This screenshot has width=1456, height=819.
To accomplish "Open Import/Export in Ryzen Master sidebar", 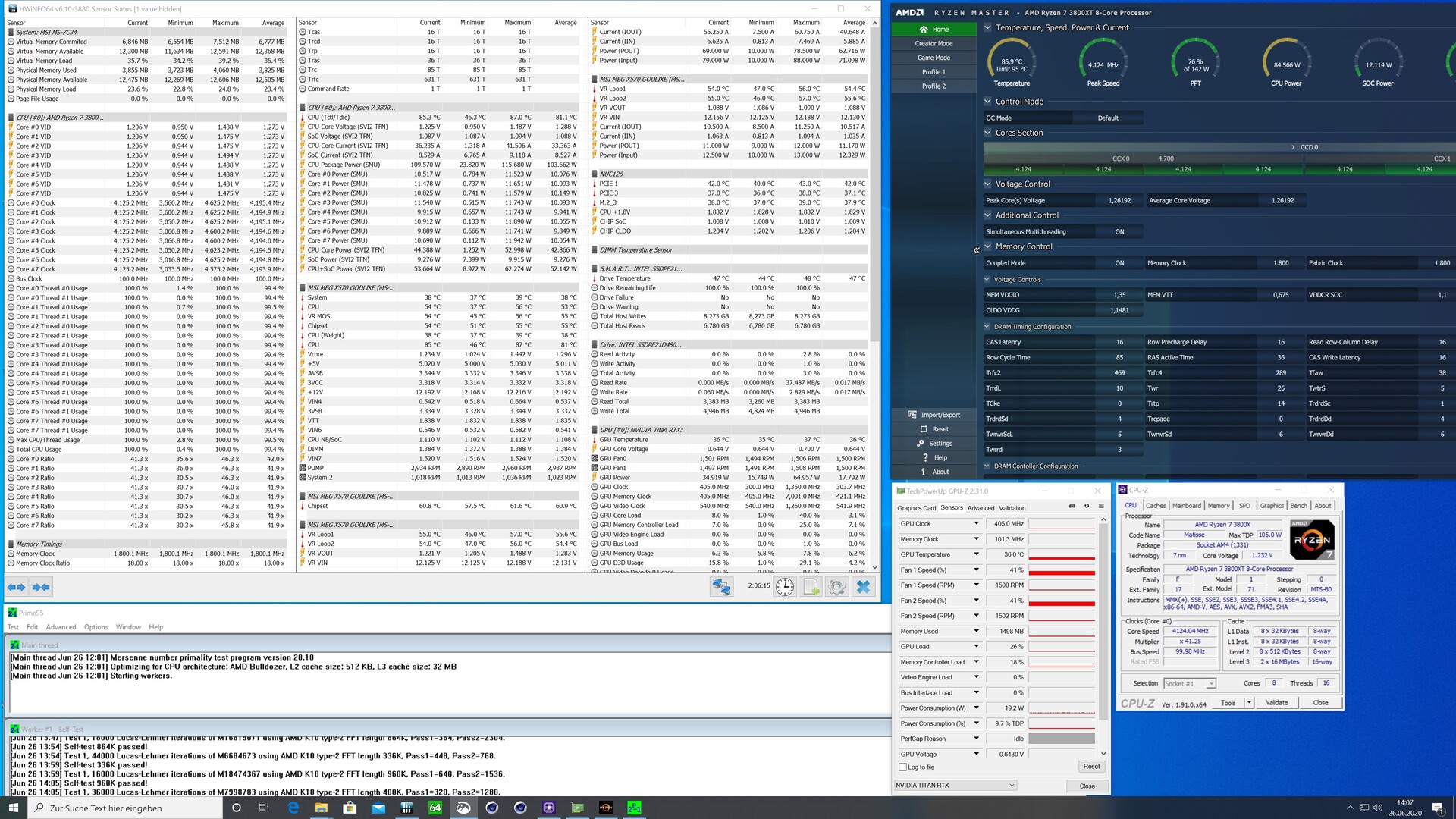I will tap(934, 415).
